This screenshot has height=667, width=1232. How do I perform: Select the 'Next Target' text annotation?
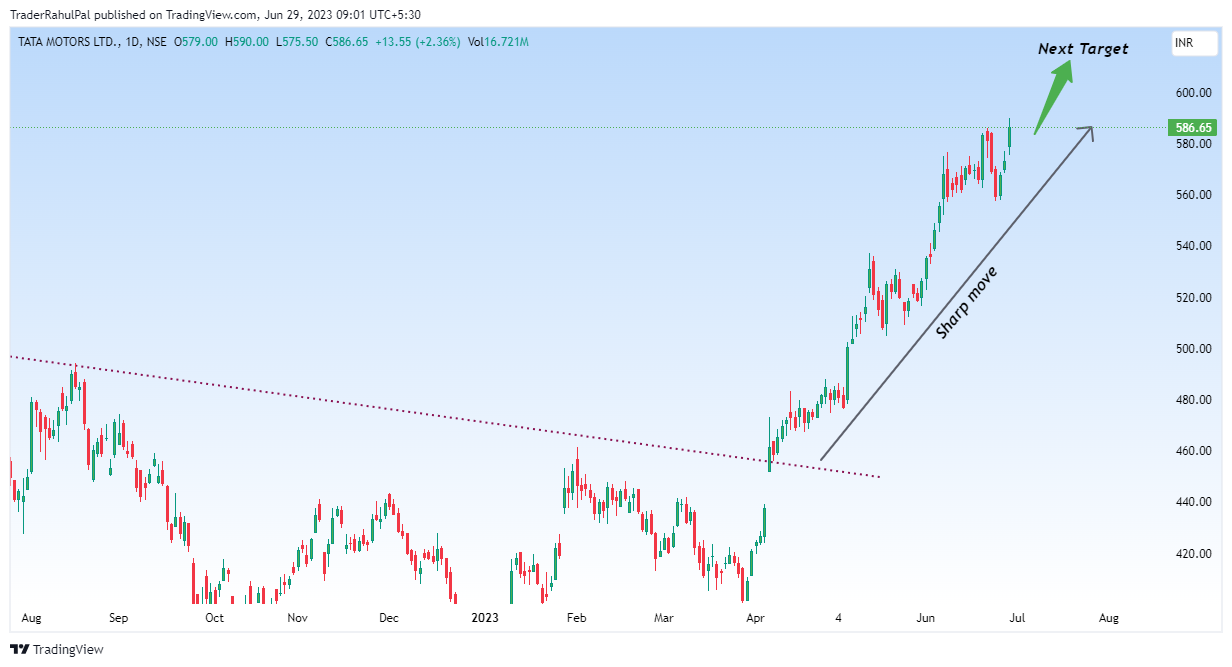(x=1083, y=48)
